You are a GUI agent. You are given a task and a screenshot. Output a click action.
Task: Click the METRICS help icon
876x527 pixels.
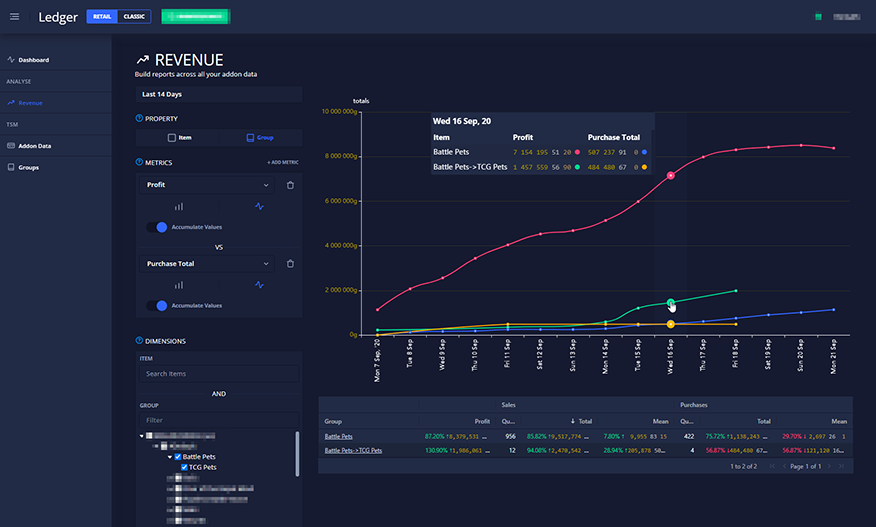[x=139, y=162]
